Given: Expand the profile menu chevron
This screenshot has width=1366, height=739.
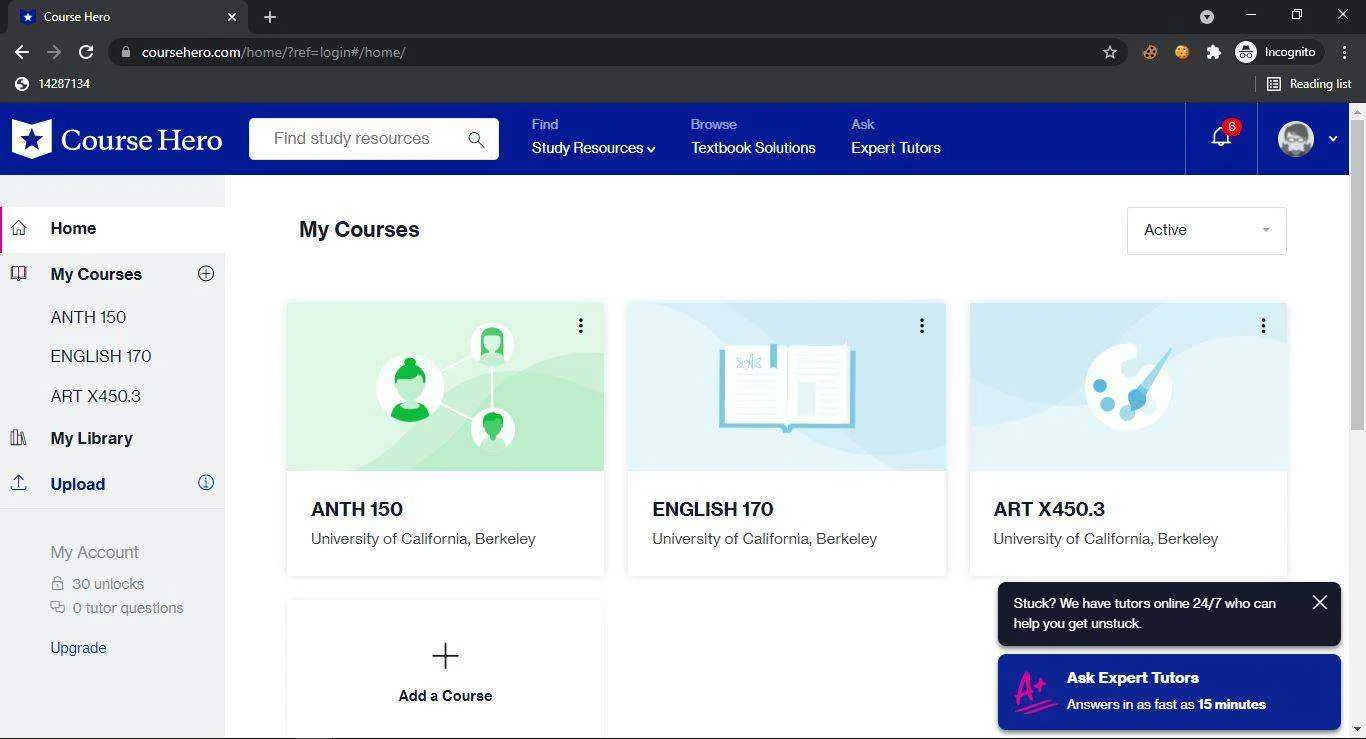Looking at the screenshot, I should 1333,139.
